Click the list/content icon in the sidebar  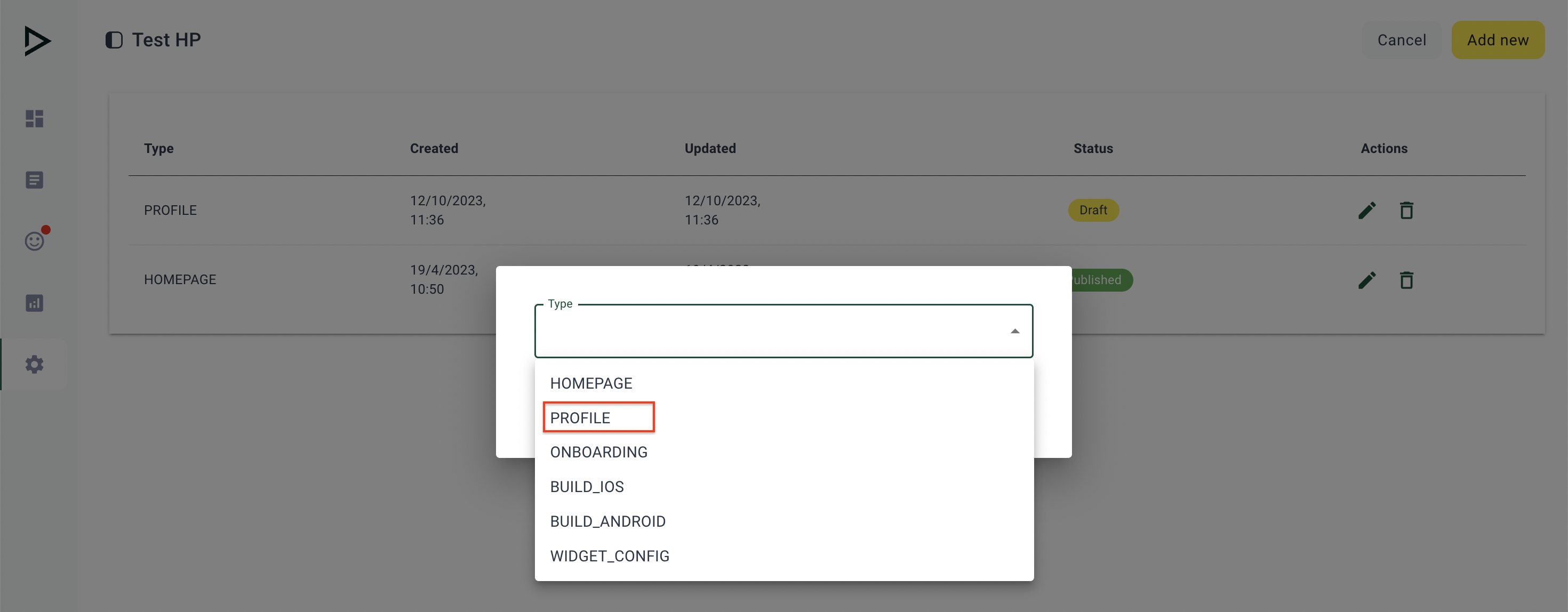(x=34, y=181)
